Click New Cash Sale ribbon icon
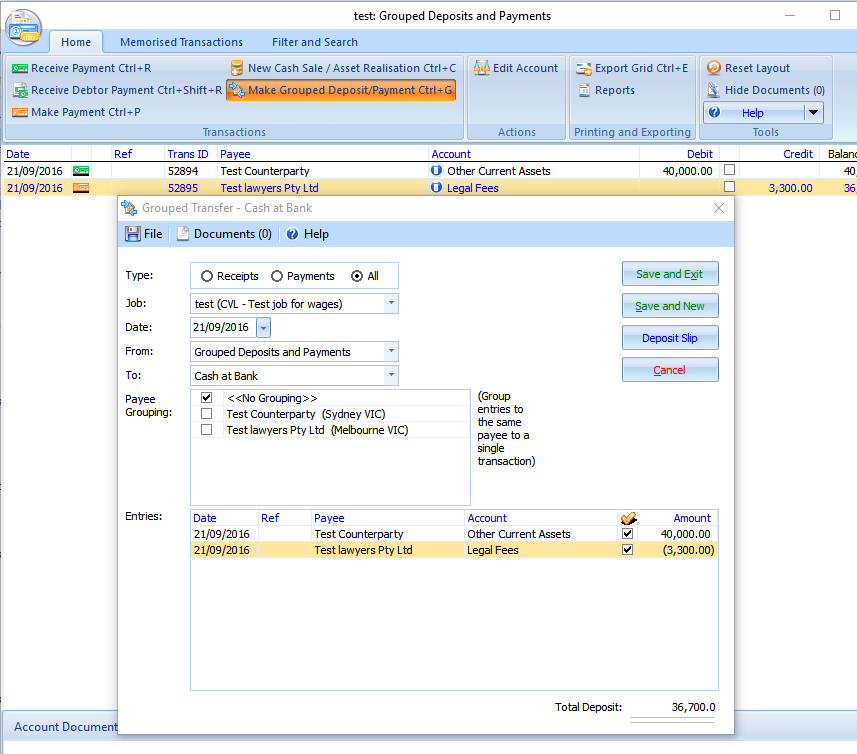The height and width of the screenshot is (754, 857). (x=237, y=68)
